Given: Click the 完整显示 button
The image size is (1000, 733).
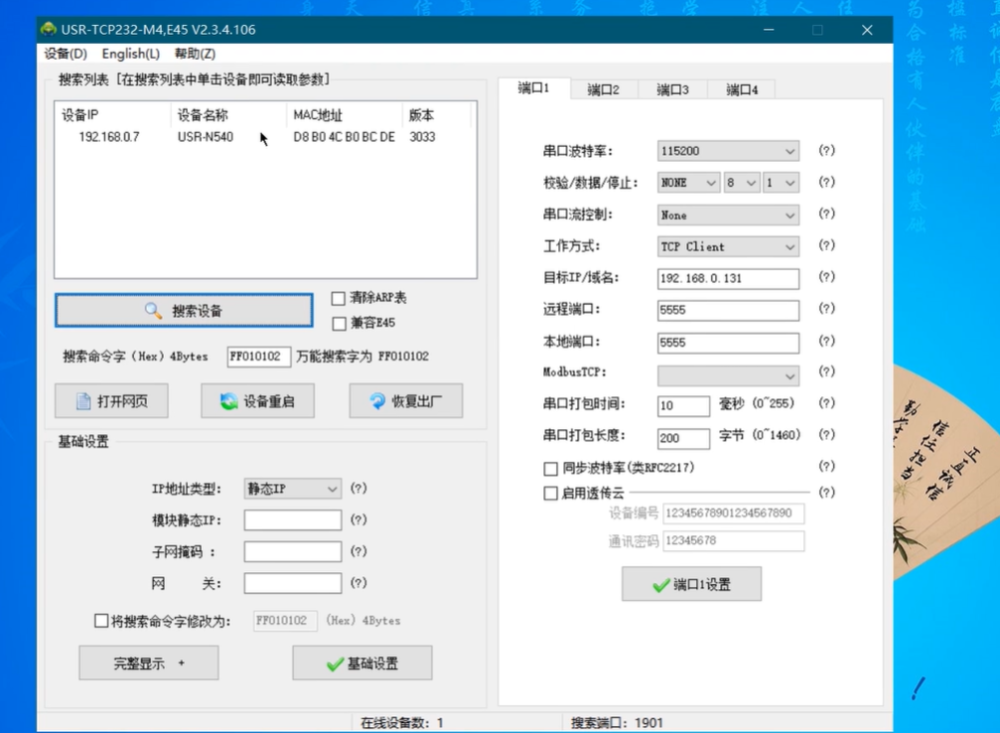Looking at the screenshot, I should pos(148,663).
